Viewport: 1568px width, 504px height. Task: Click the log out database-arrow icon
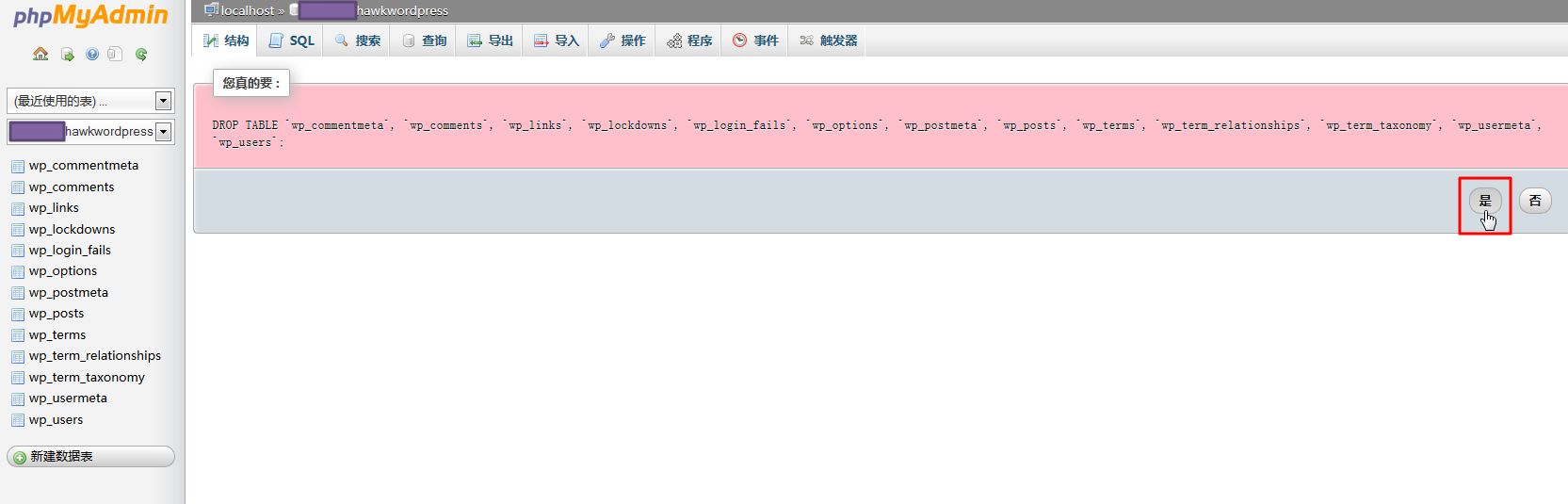[68, 55]
